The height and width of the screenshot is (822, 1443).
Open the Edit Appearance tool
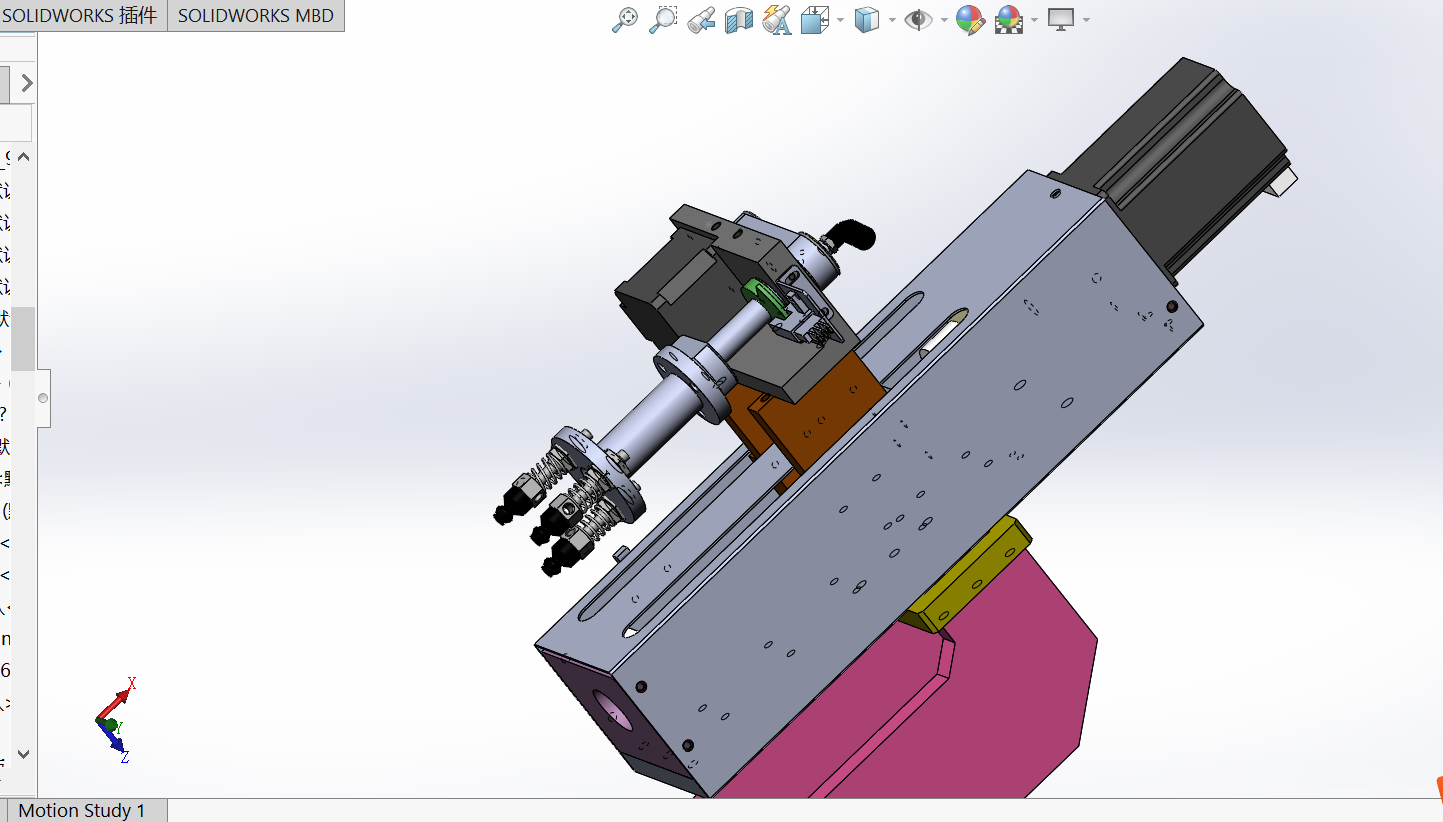[x=970, y=20]
